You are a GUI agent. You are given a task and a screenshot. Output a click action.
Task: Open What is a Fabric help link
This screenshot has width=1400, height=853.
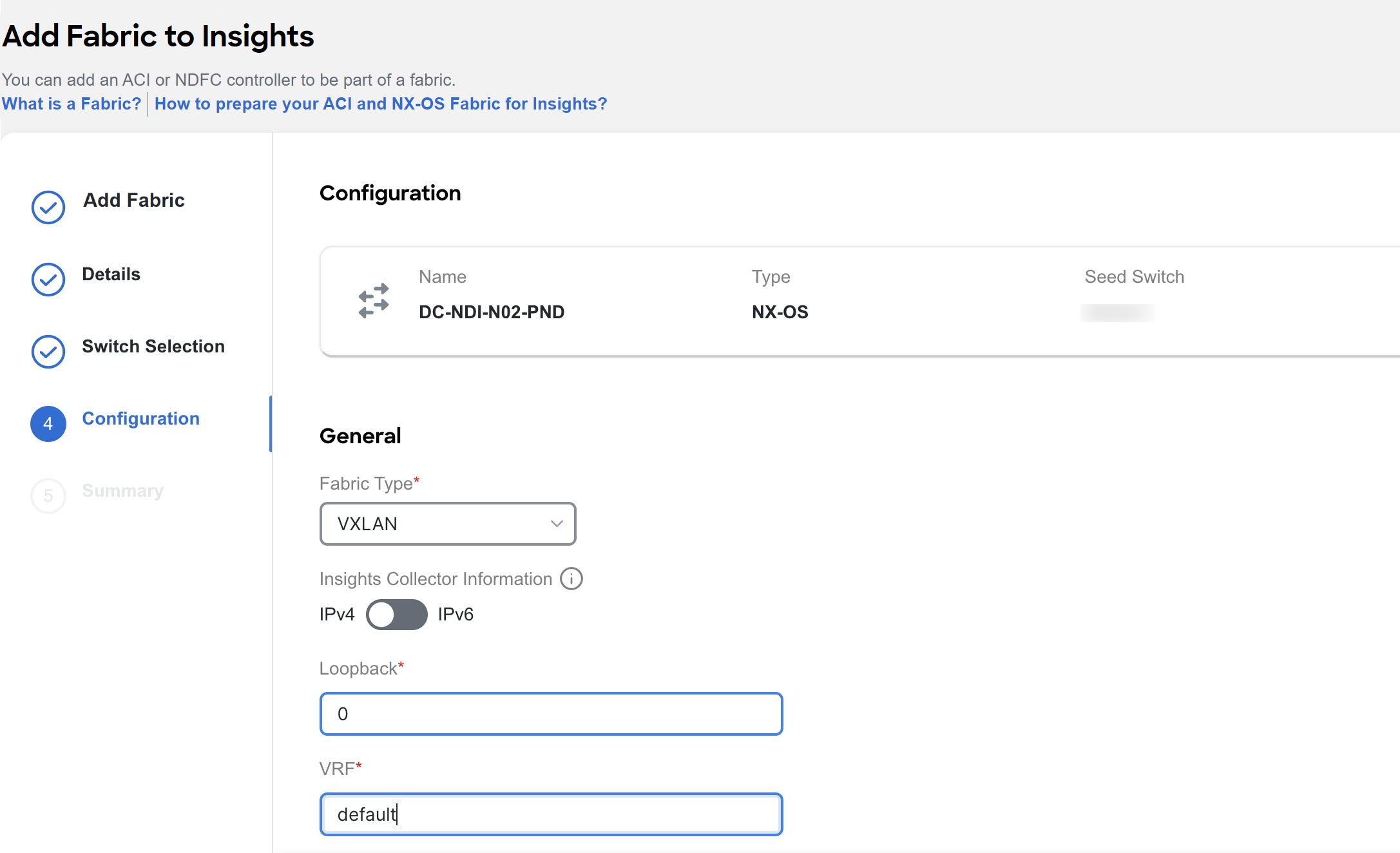[70, 103]
